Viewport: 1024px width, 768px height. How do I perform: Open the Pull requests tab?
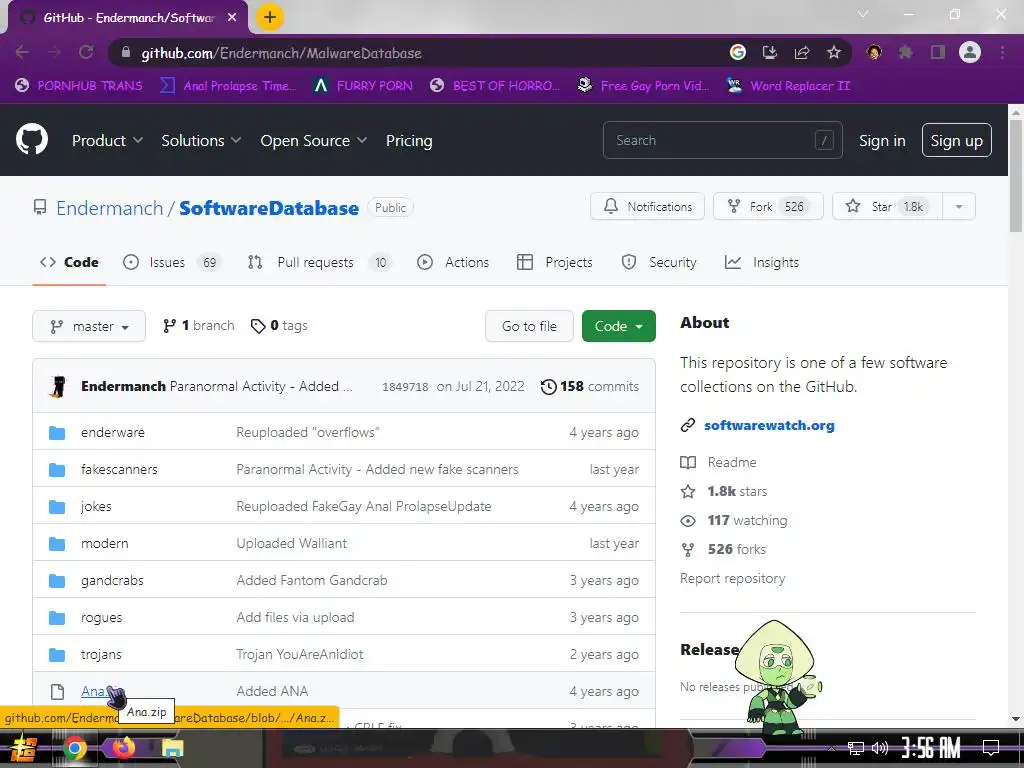point(319,263)
